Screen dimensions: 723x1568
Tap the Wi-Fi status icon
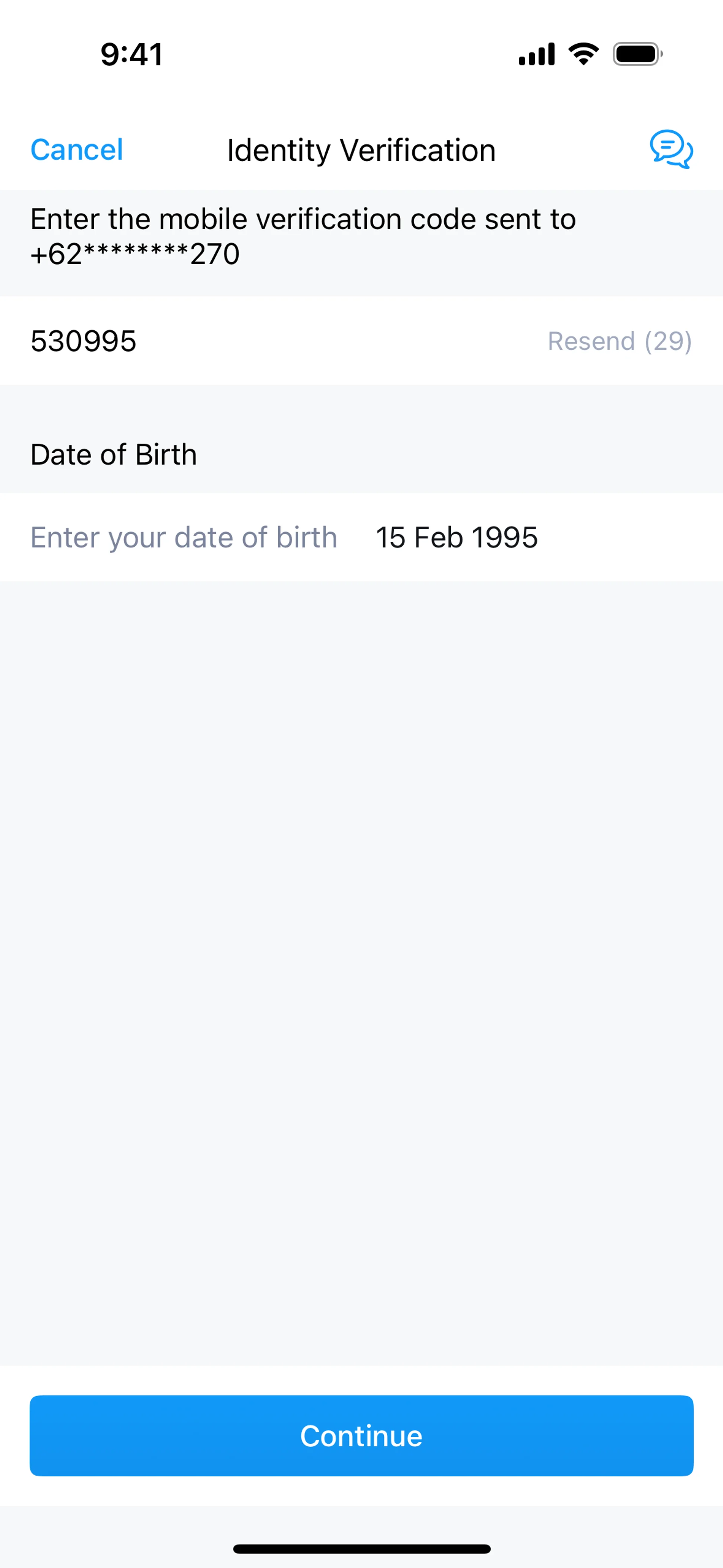pos(583,54)
